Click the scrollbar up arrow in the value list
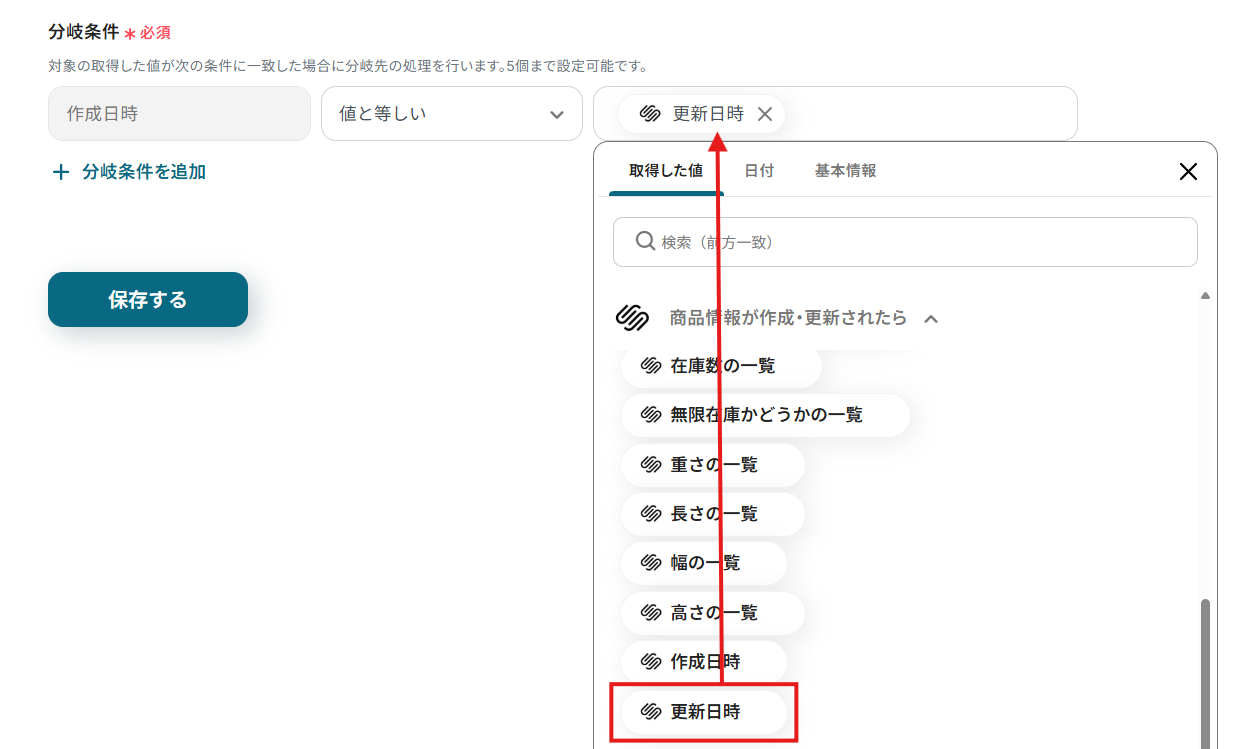This screenshot has width=1235, height=749. tap(1205, 296)
